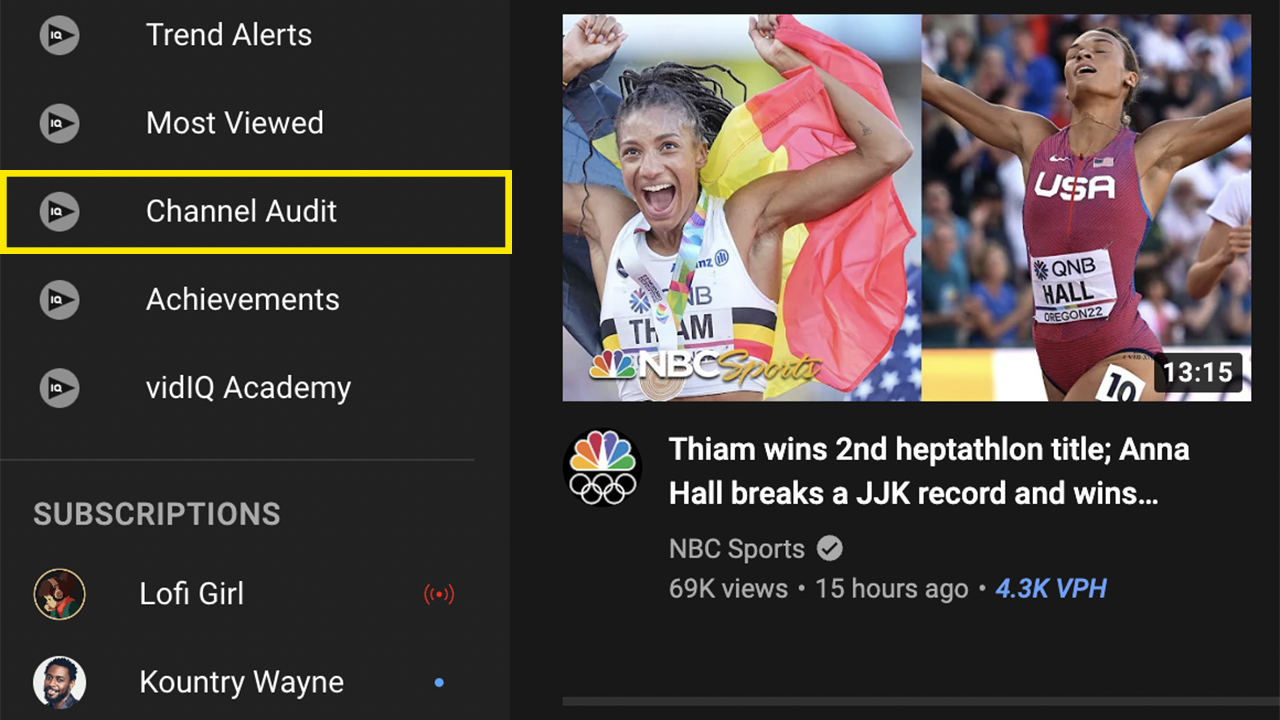The image size is (1280, 720).
Task: Select Most Viewed in the sidebar
Action: [235, 123]
